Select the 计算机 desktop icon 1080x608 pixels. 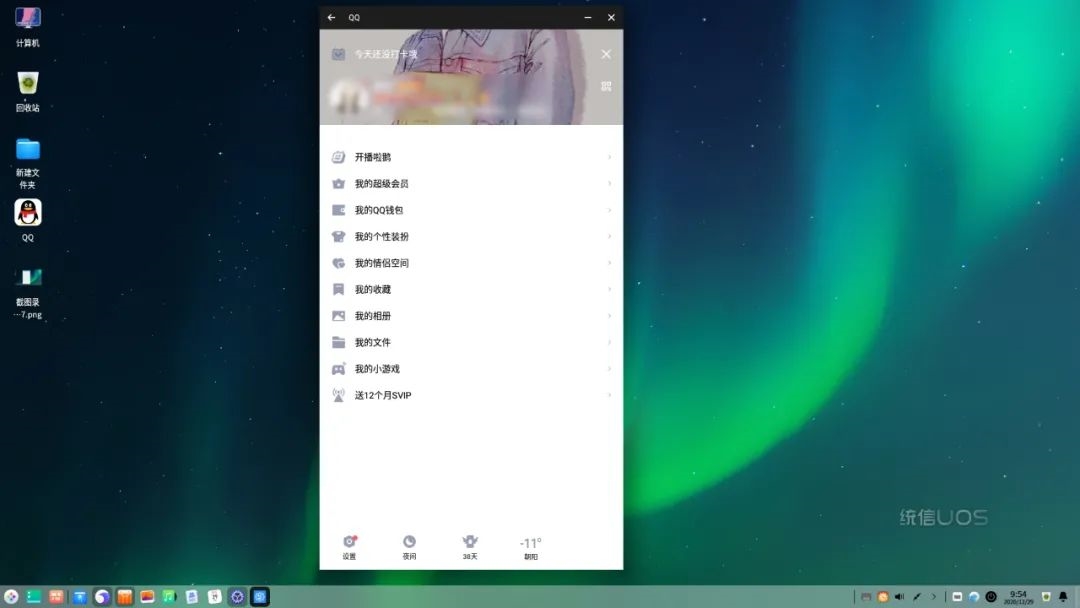point(28,26)
